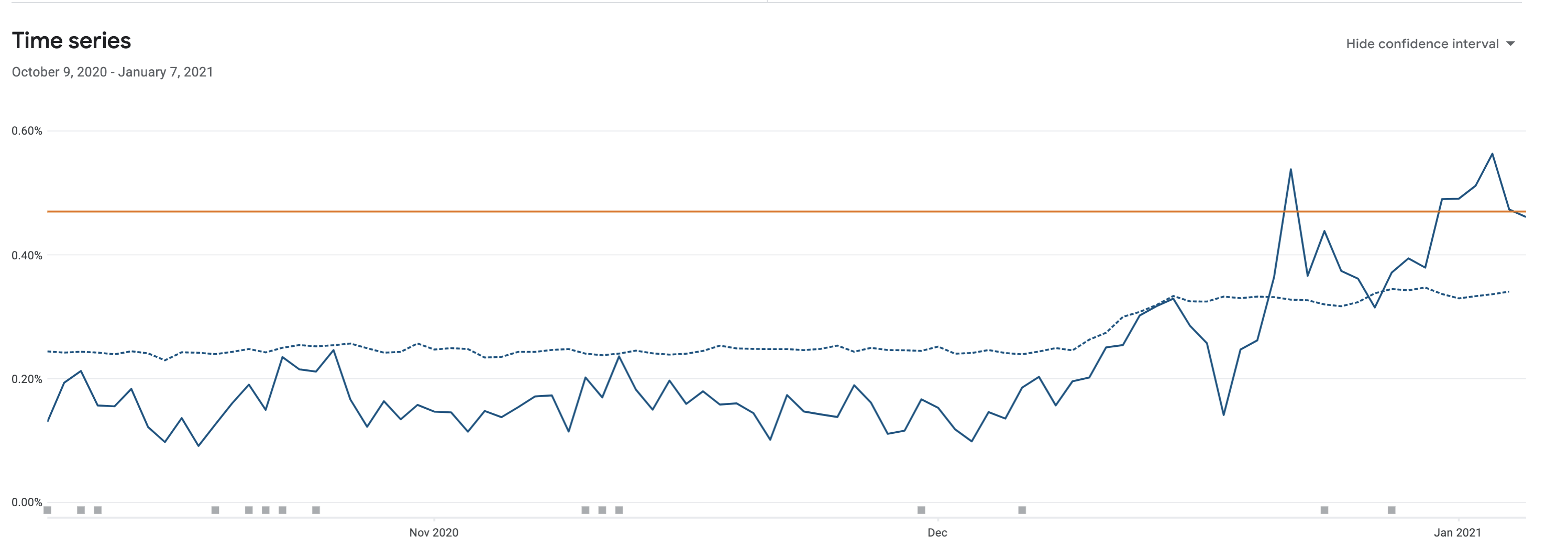Click the "Nov 2020" axis label
1568x547 pixels.
434,532
